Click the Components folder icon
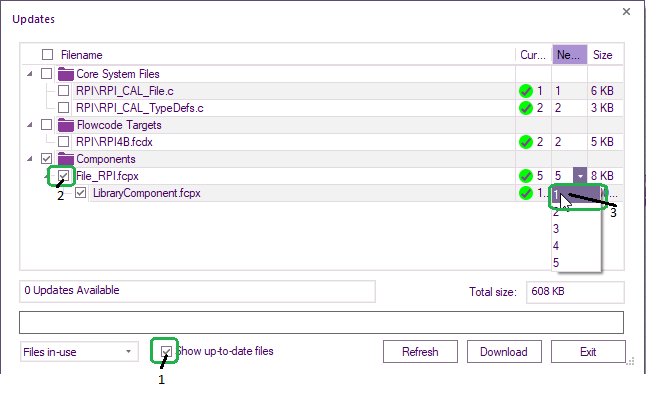This screenshot has height=394, width=653. [x=66, y=159]
